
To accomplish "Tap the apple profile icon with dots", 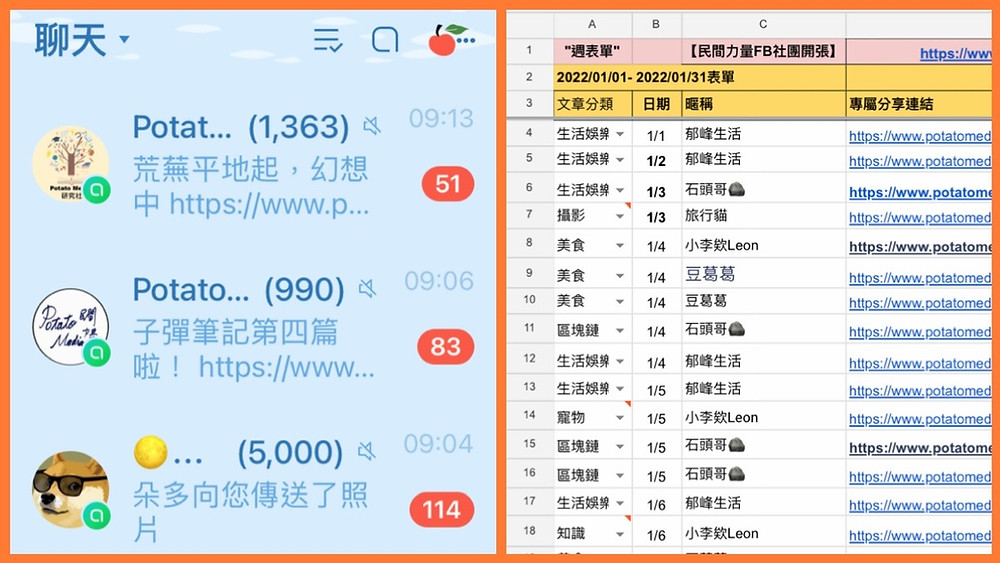I will (451, 40).
